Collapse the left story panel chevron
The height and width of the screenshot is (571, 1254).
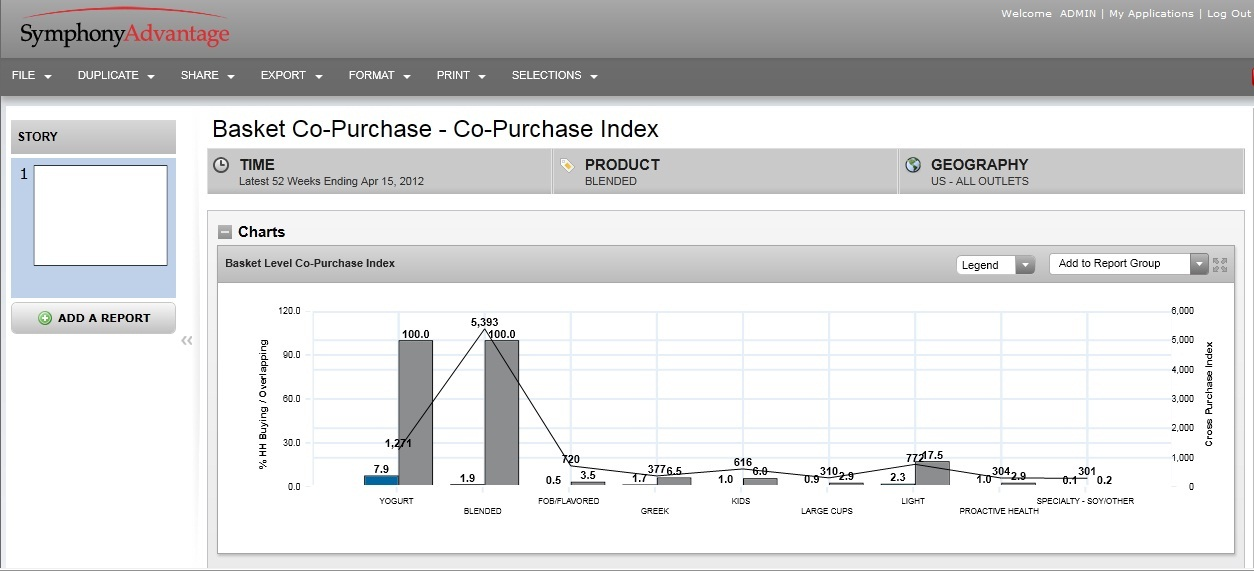187,341
